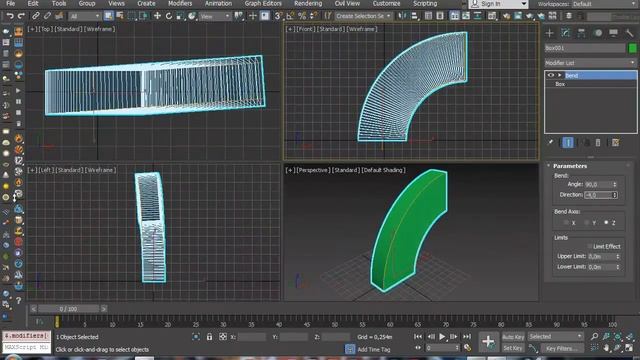This screenshot has height=360, width=640.
Task: Click the Undo arrow in the main toolbar
Action: (x=10, y=16)
